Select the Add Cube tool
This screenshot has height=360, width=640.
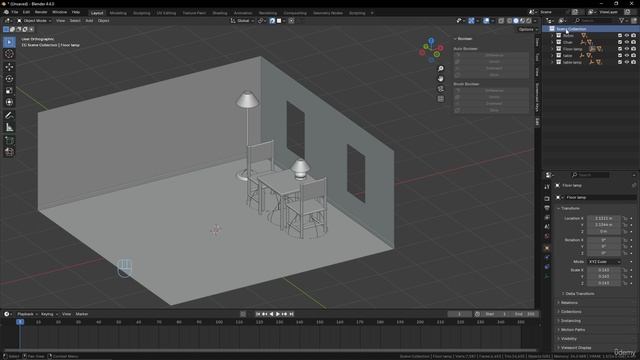click(9, 140)
